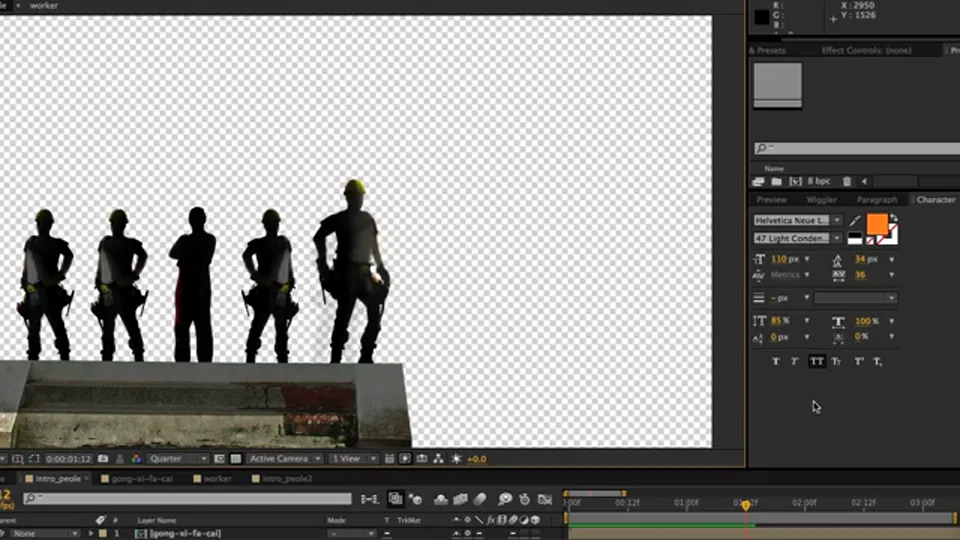Click the eyedropper in the Character panel

coord(855,221)
